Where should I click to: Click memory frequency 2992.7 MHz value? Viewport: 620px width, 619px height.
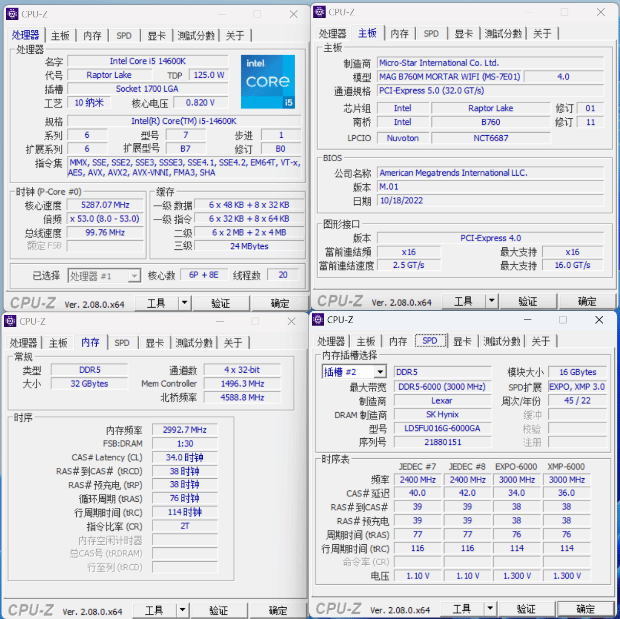[x=185, y=430]
